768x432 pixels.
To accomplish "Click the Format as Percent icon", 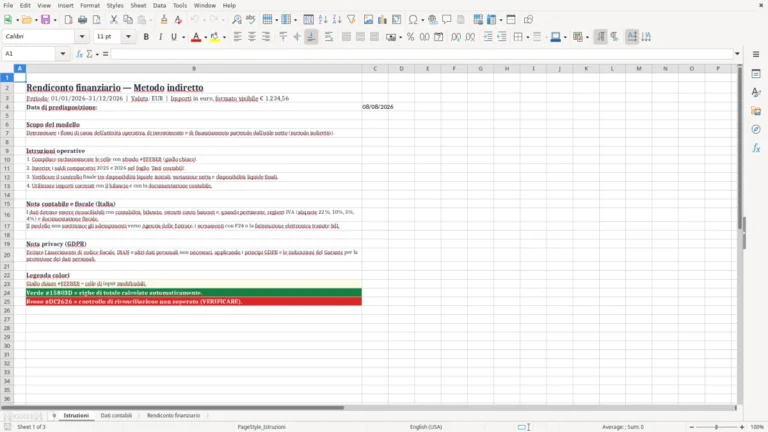I will pos(410,37).
